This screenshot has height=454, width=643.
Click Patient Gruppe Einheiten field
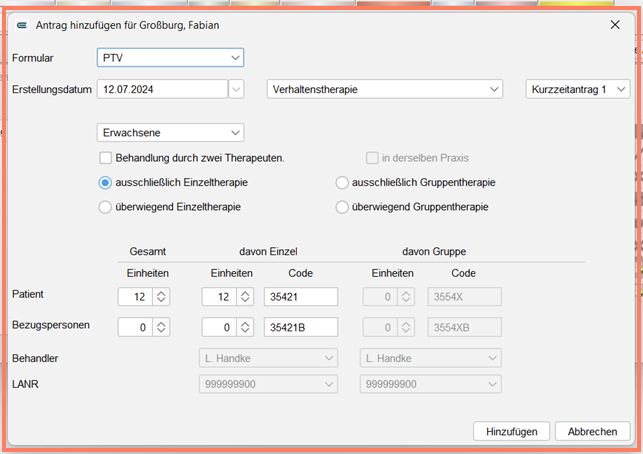(x=380, y=297)
